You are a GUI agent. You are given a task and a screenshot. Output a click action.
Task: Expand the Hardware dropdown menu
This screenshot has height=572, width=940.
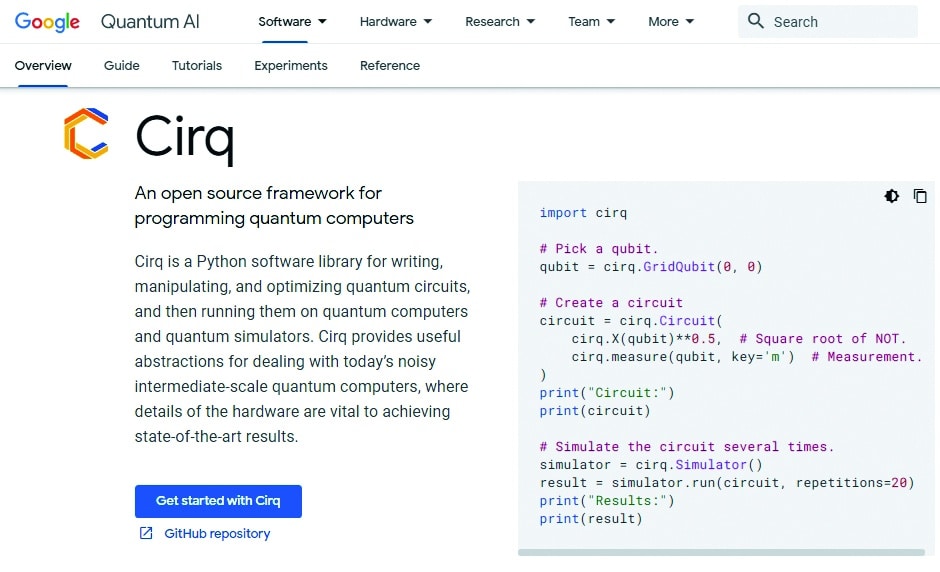point(396,21)
